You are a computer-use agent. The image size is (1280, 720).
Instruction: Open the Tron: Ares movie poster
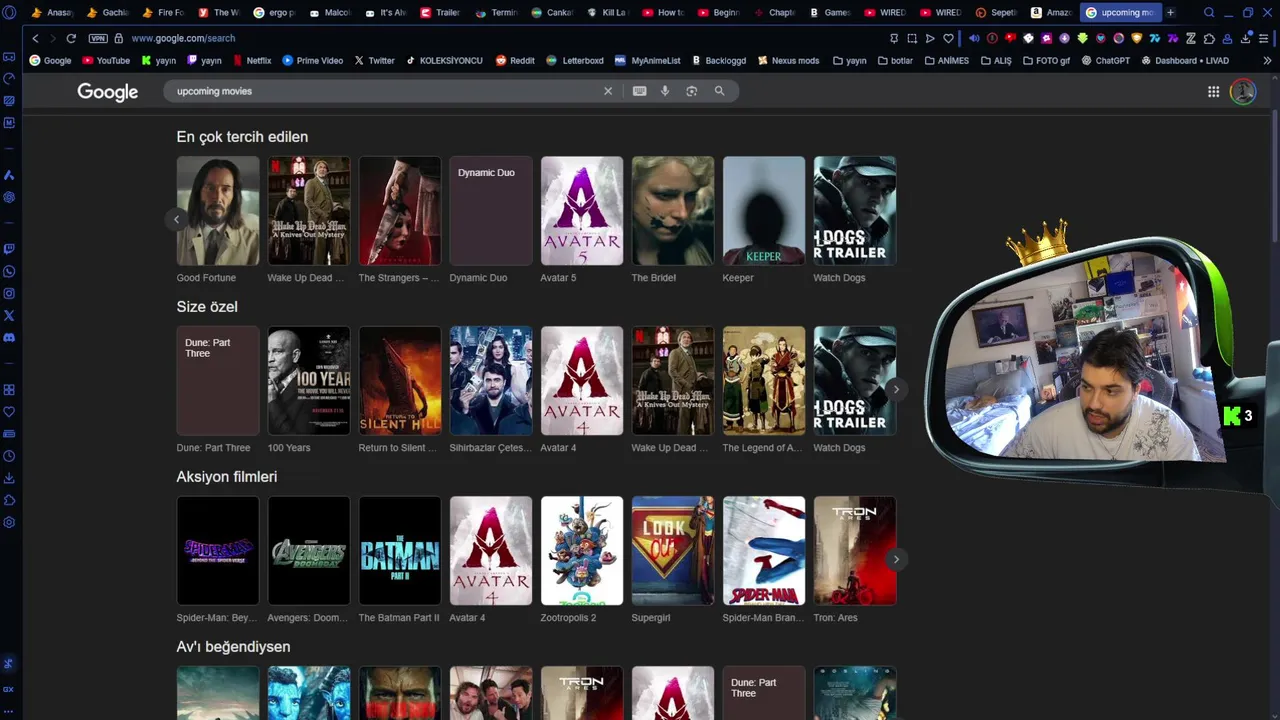(x=855, y=551)
